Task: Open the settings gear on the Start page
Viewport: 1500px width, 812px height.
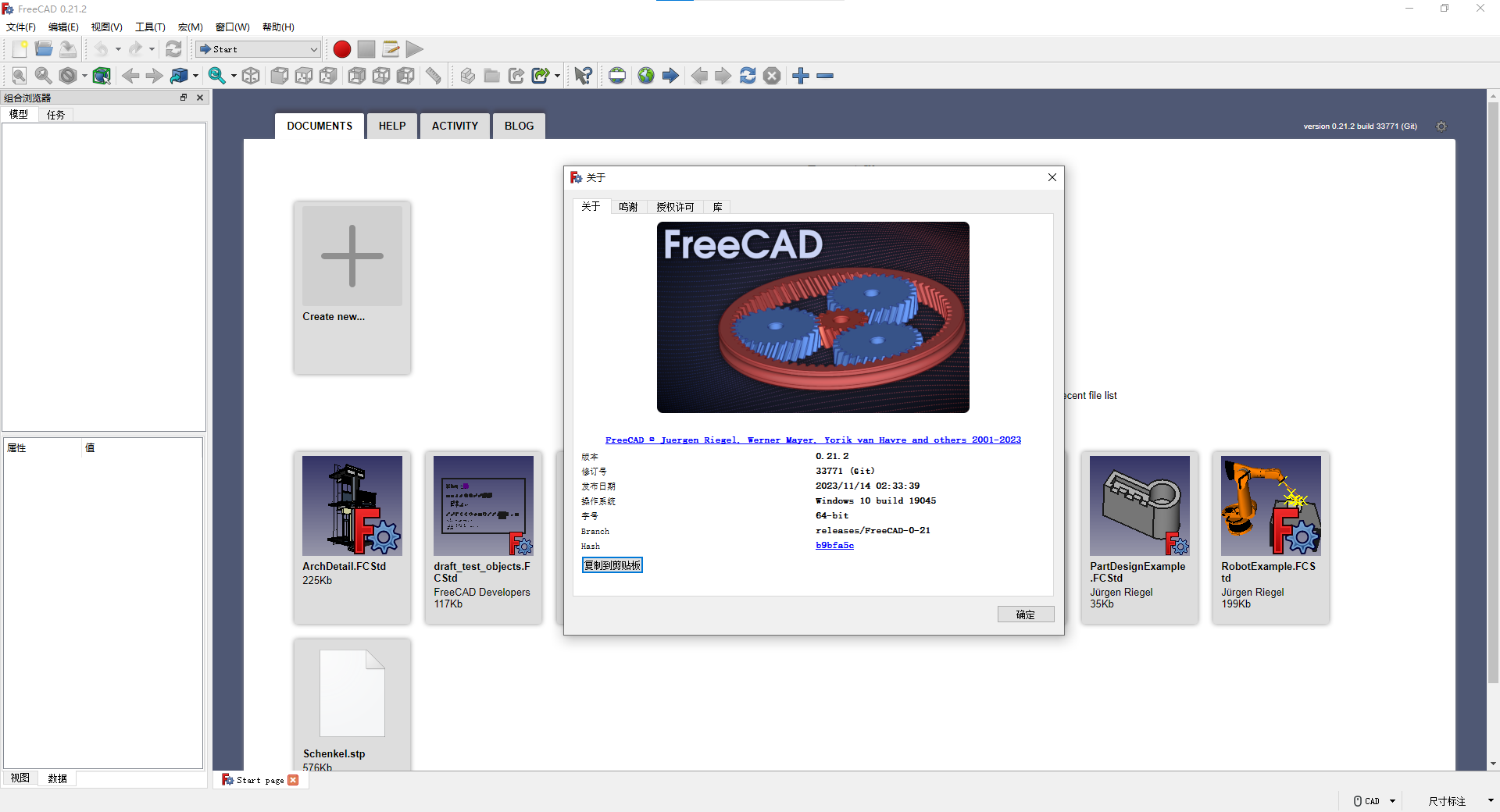Action: [1441, 126]
